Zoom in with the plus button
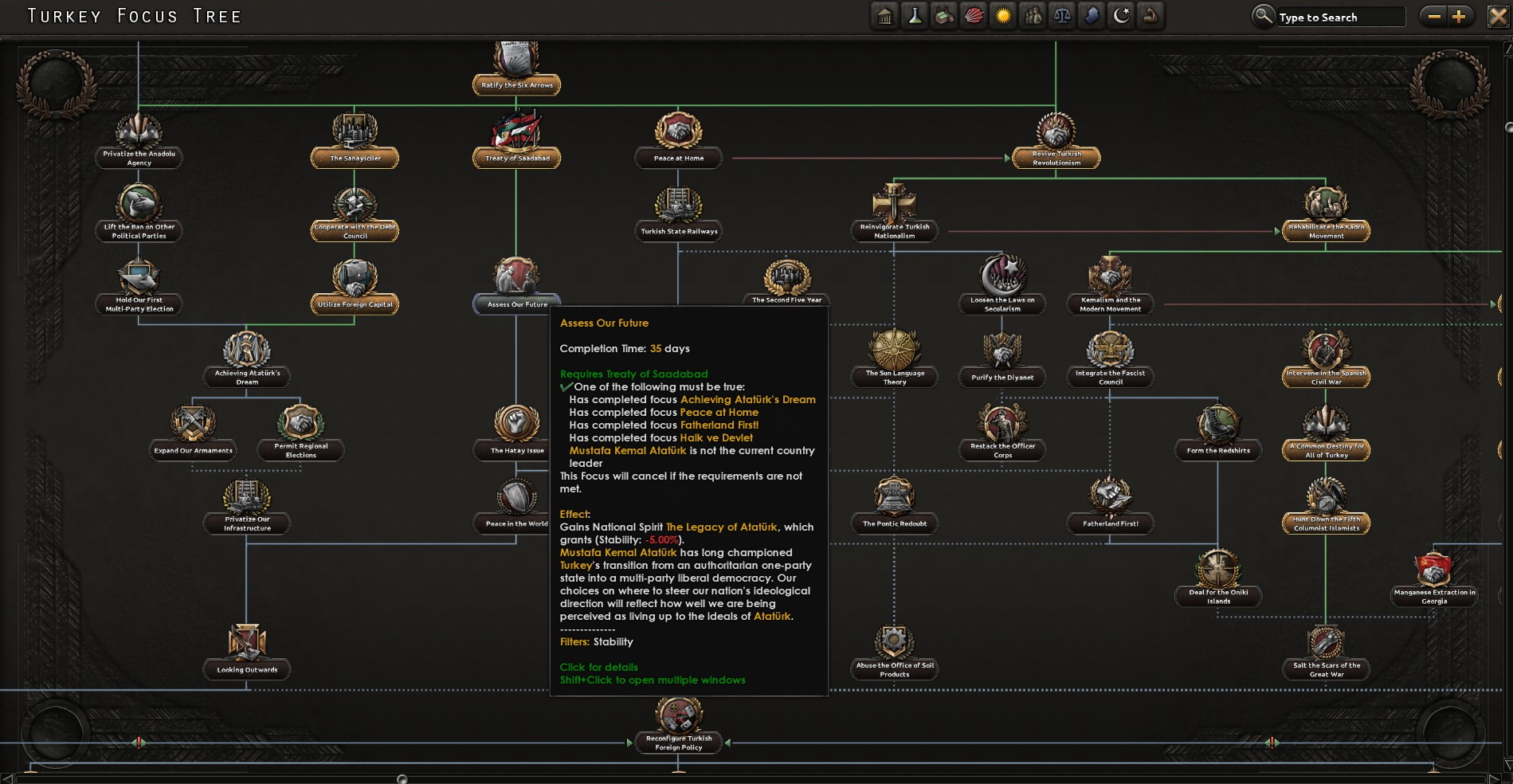The height and width of the screenshot is (784, 1513). pyautogui.click(x=1459, y=17)
